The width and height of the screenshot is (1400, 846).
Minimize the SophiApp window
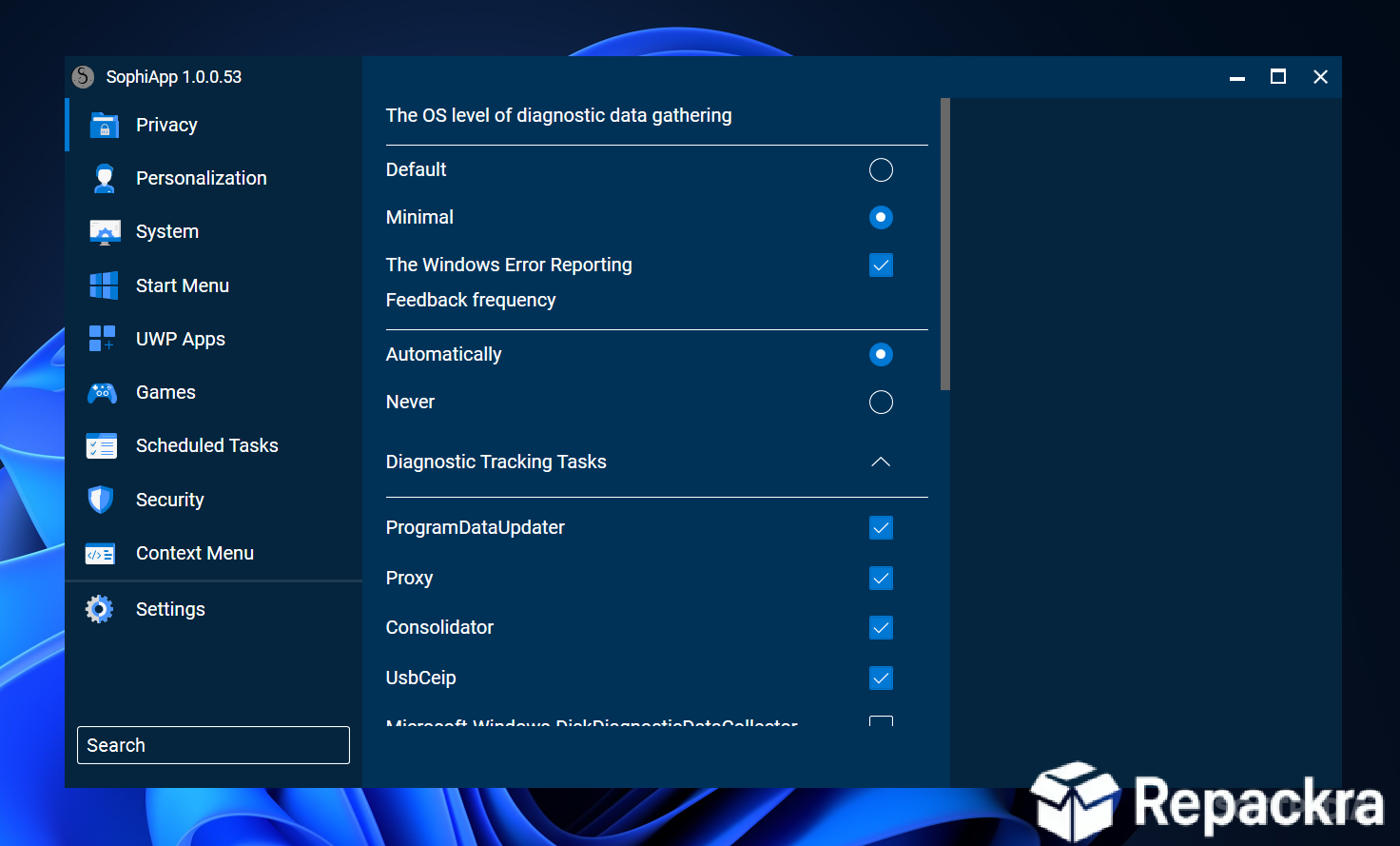[x=1237, y=77]
